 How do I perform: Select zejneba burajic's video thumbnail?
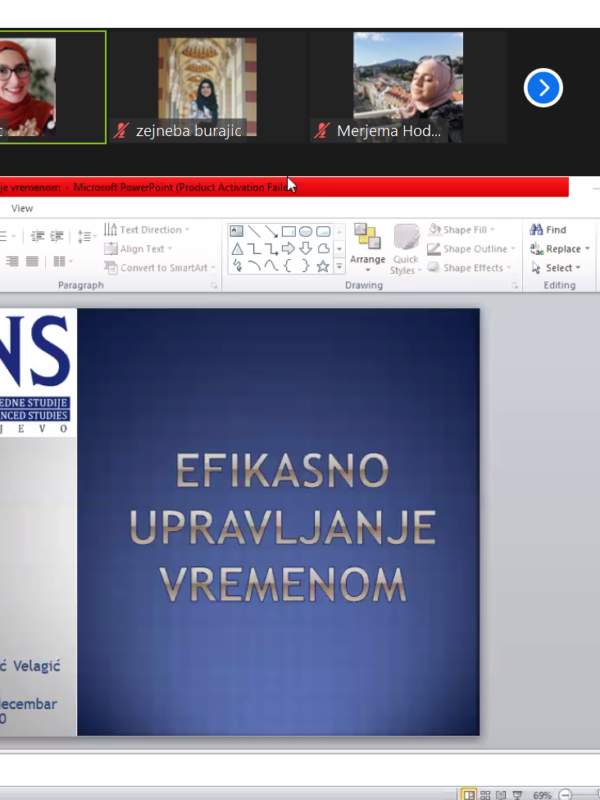coord(207,88)
